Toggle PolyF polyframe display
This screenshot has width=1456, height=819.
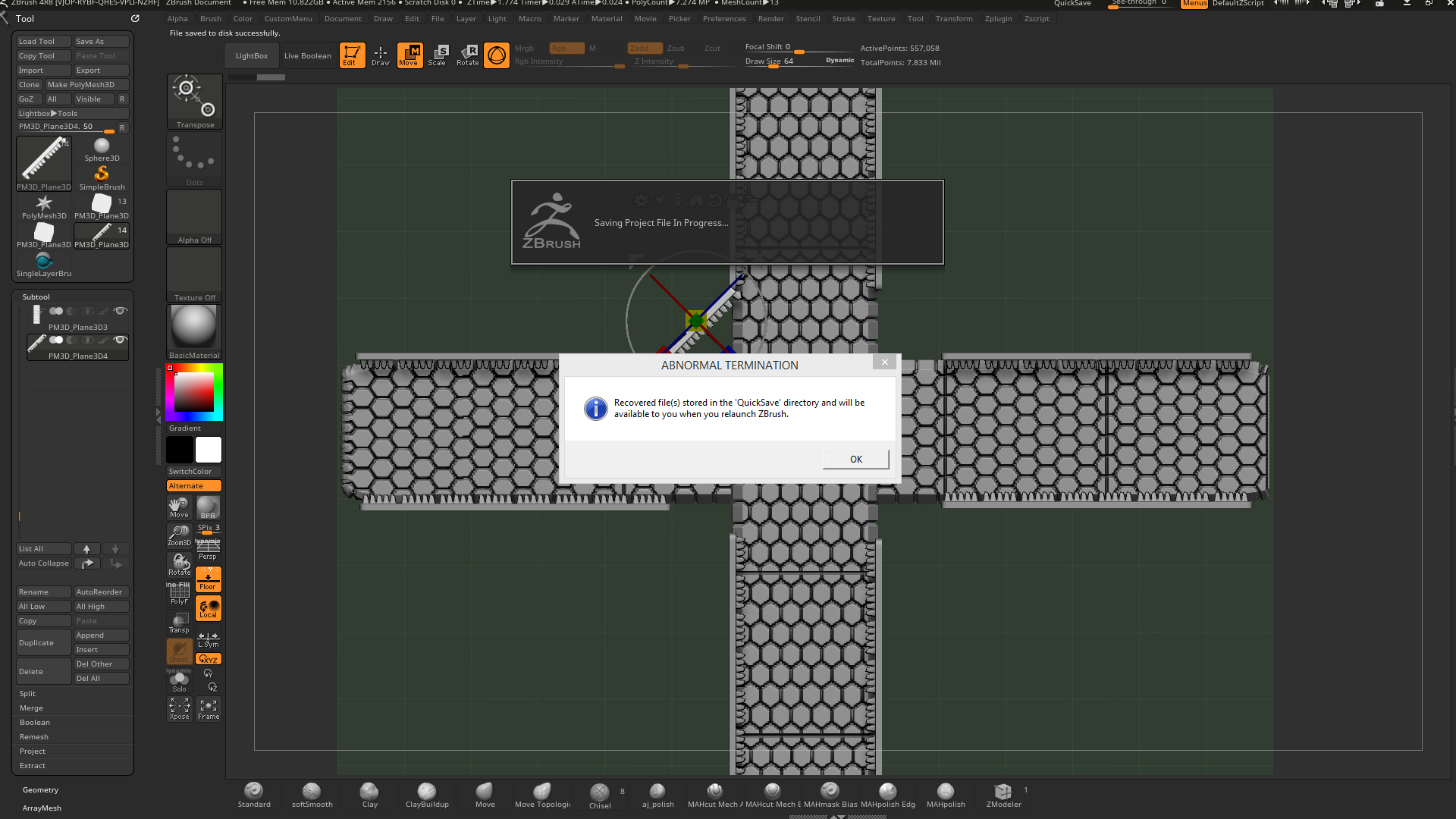(180, 594)
